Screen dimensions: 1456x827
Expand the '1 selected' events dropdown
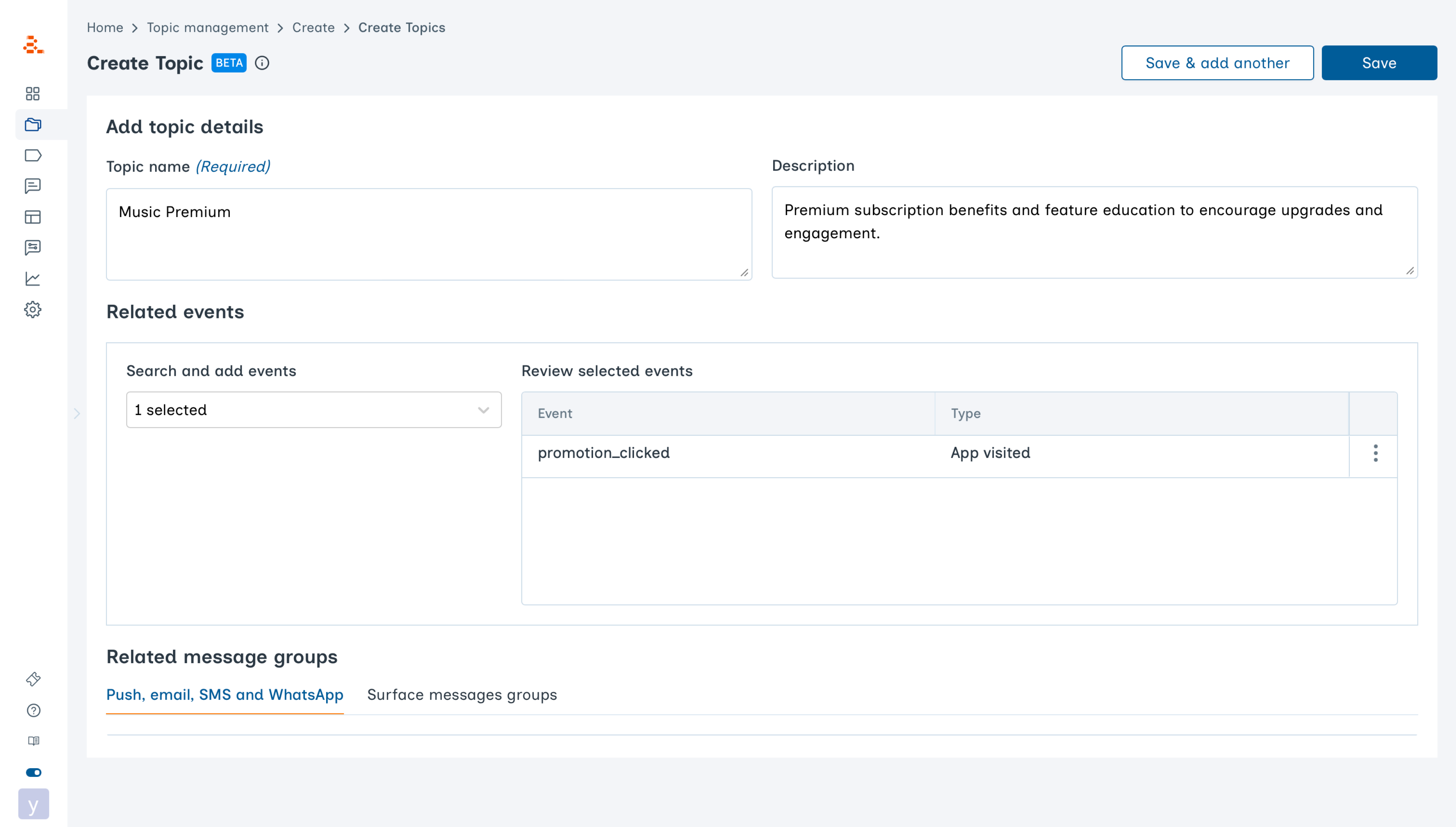pyautogui.click(x=313, y=410)
